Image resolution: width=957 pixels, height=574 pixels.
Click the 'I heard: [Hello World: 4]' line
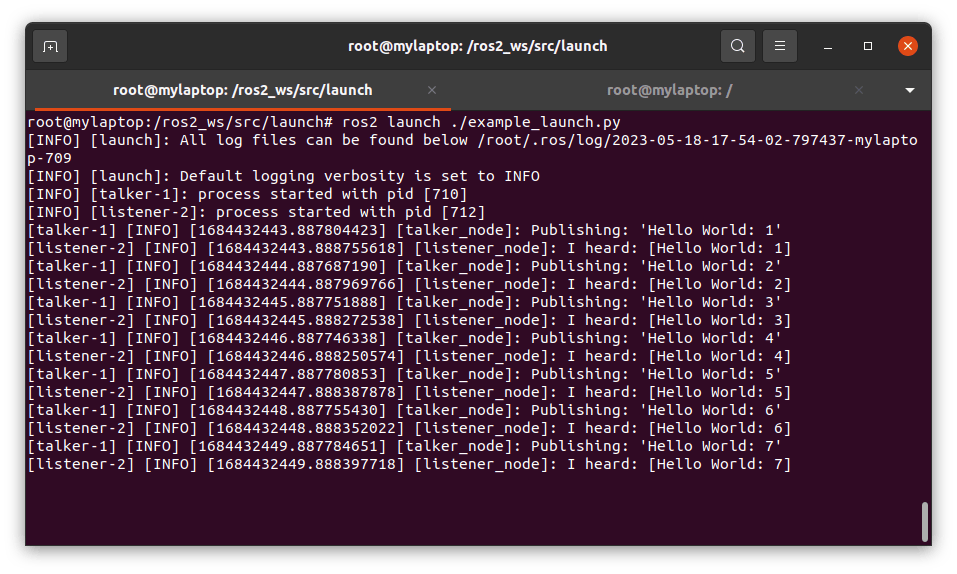pos(409,357)
